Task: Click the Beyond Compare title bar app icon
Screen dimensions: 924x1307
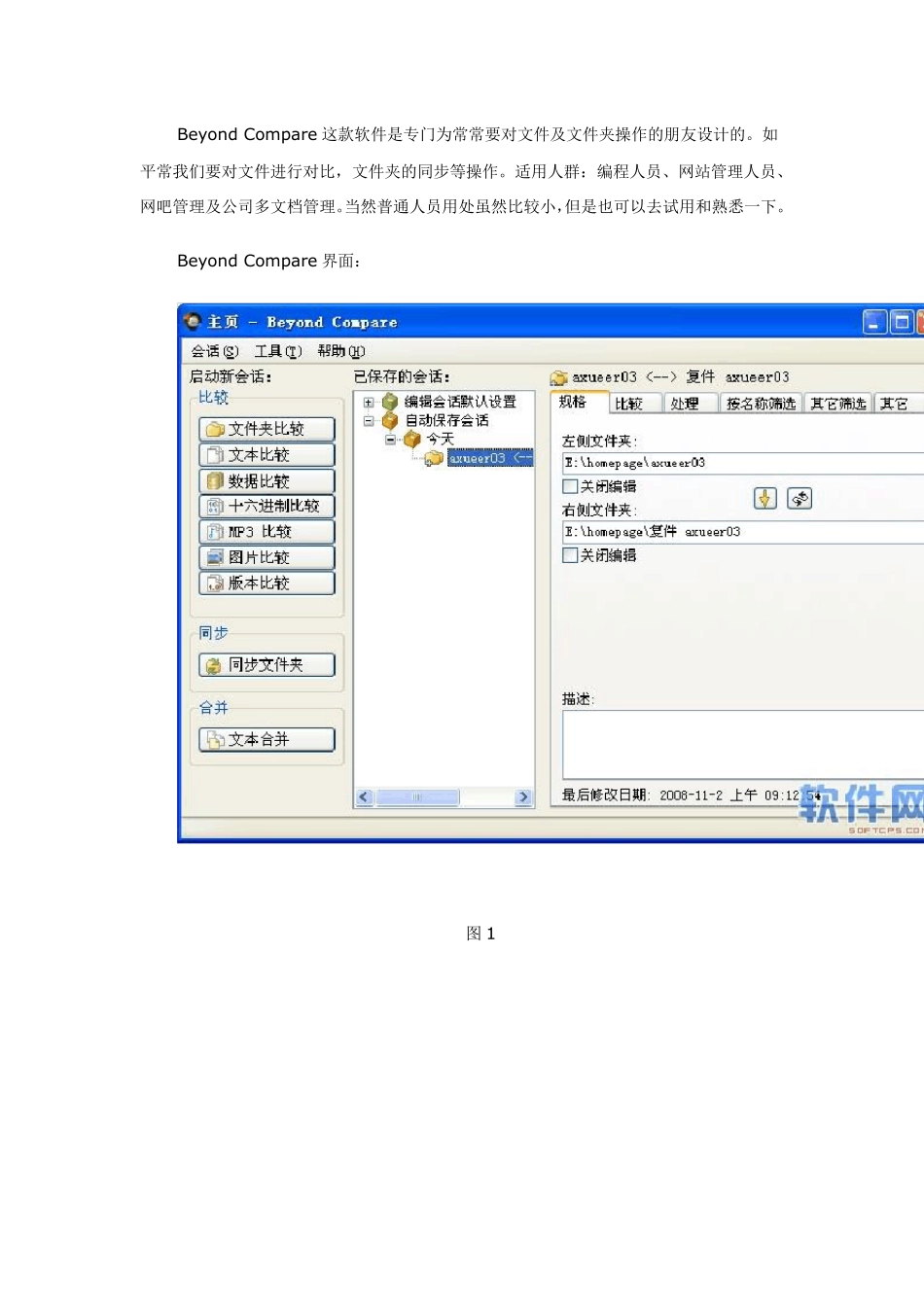Action: (x=193, y=322)
